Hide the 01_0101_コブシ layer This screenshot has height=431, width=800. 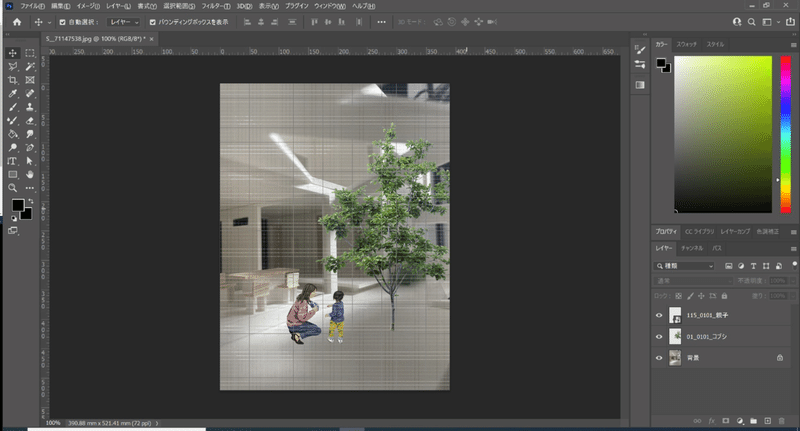pos(659,337)
